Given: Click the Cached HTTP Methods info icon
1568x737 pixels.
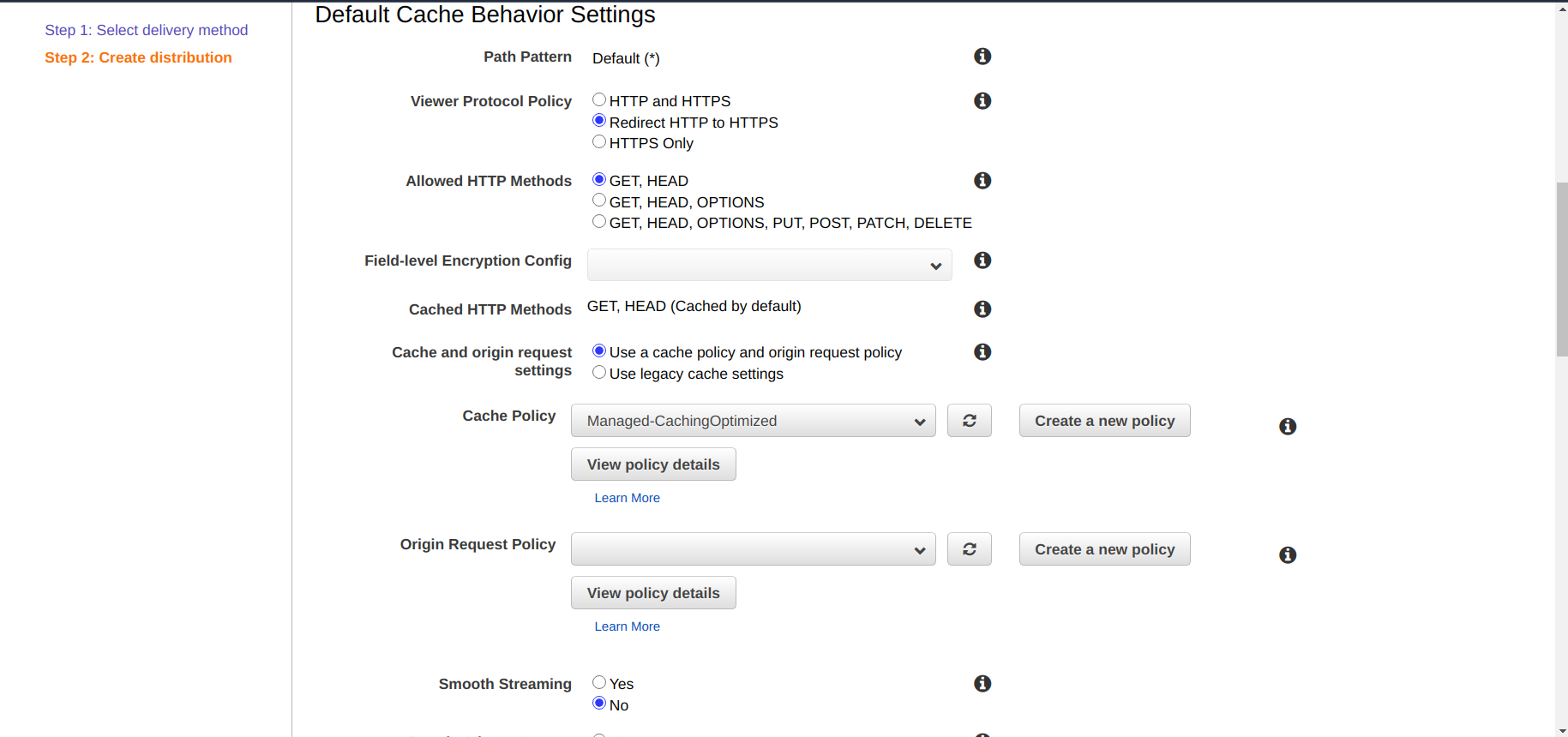Looking at the screenshot, I should tap(982, 309).
